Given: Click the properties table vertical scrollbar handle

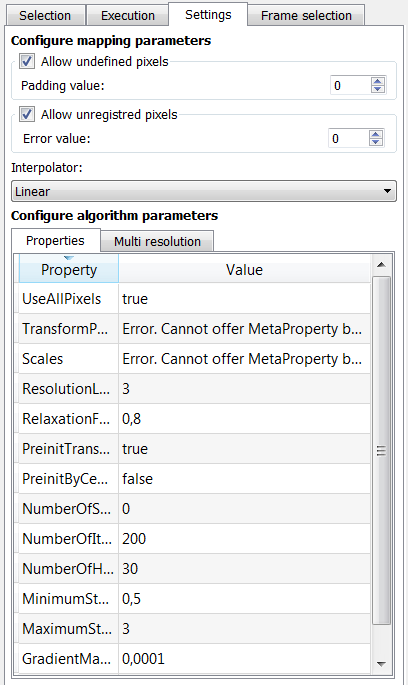Looking at the screenshot, I should pos(381,450).
